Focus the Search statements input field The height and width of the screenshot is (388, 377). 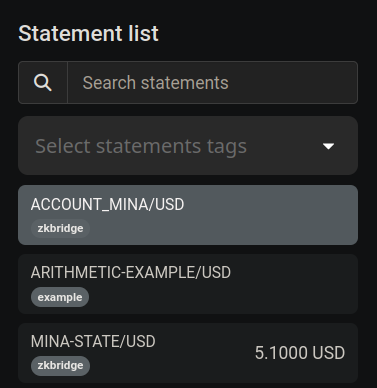pyautogui.click(x=213, y=82)
